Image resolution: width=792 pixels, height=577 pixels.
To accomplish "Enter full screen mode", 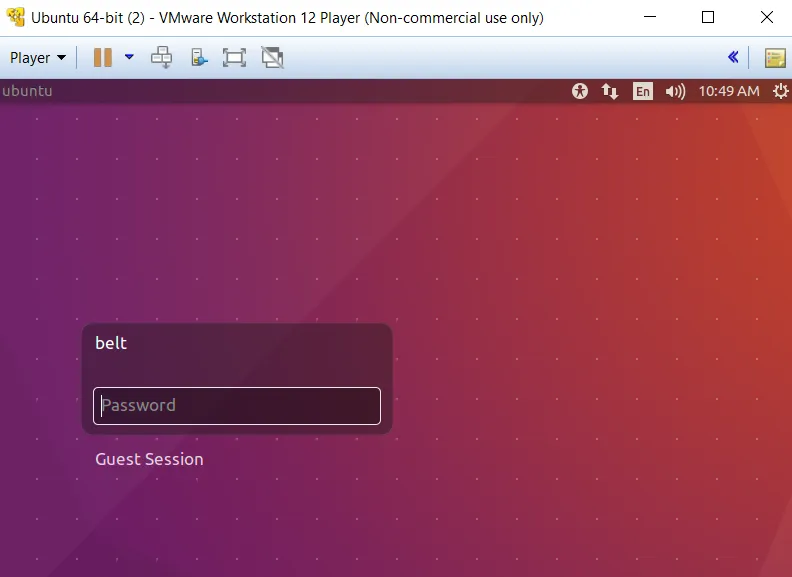I will click(x=234, y=58).
